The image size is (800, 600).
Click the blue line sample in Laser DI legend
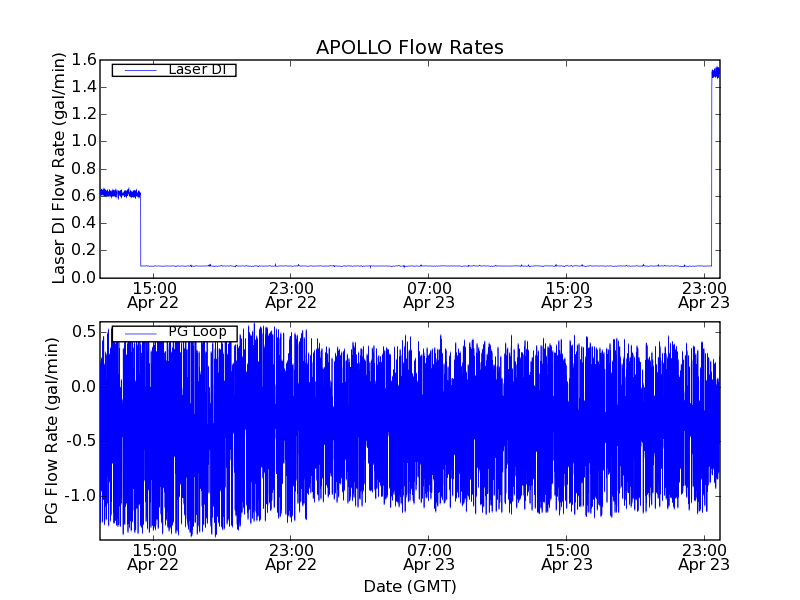coord(138,70)
